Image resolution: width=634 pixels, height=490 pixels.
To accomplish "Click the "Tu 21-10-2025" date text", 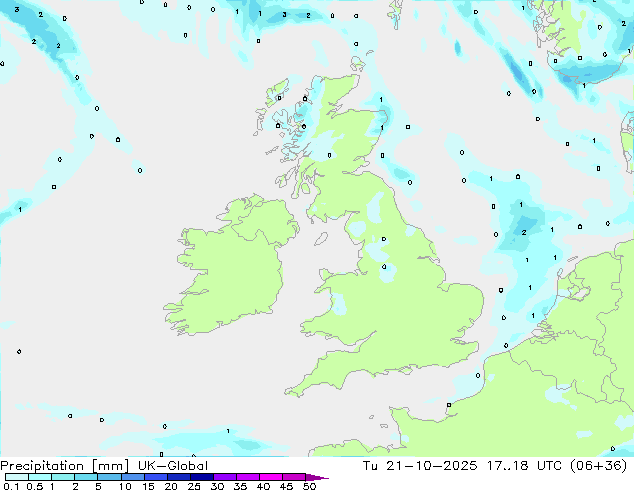I will pos(420,466).
